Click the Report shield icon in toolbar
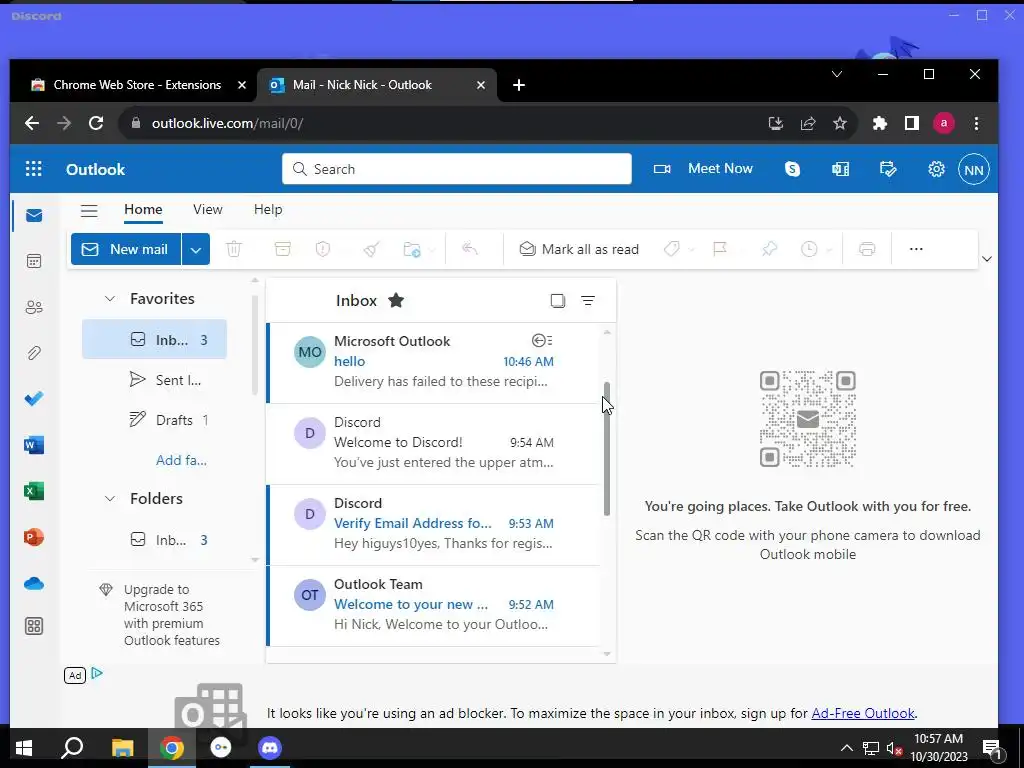Image resolution: width=1024 pixels, height=768 pixels. pos(323,249)
